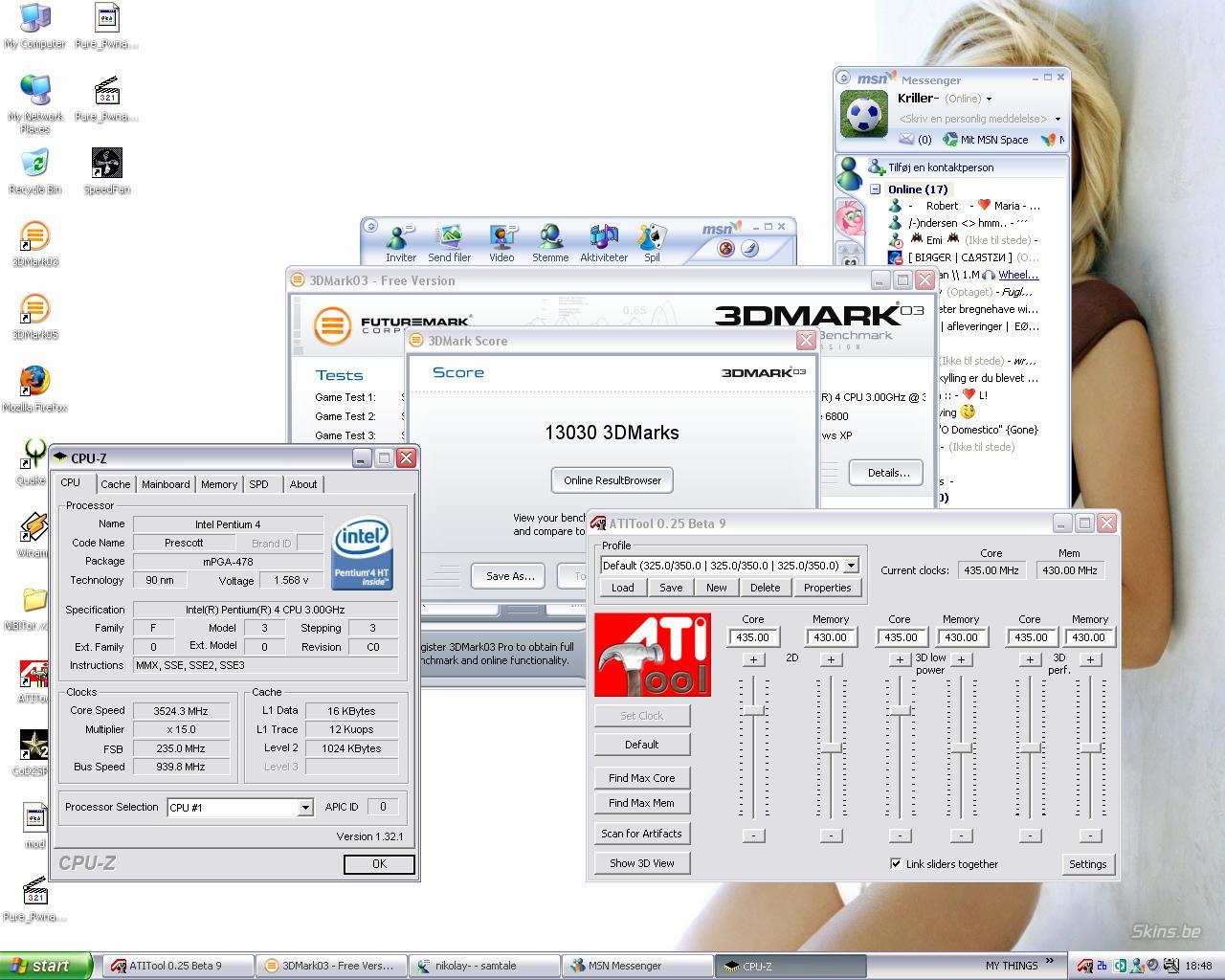1225x980 pixels.
Task: Open the 3DMark03 desktop shortcut
Action: [34, 235]
